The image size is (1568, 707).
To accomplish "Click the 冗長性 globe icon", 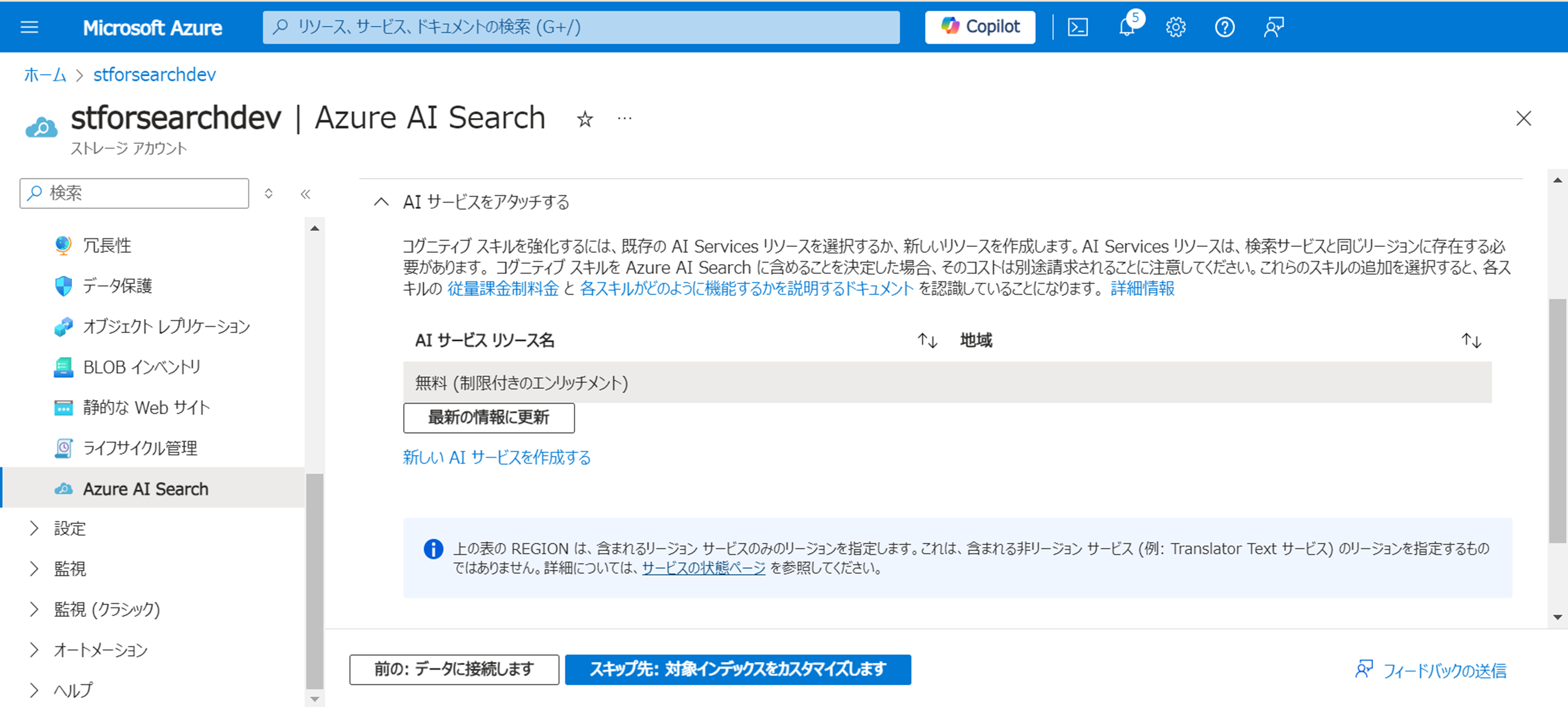I will (x=64, y=245).
